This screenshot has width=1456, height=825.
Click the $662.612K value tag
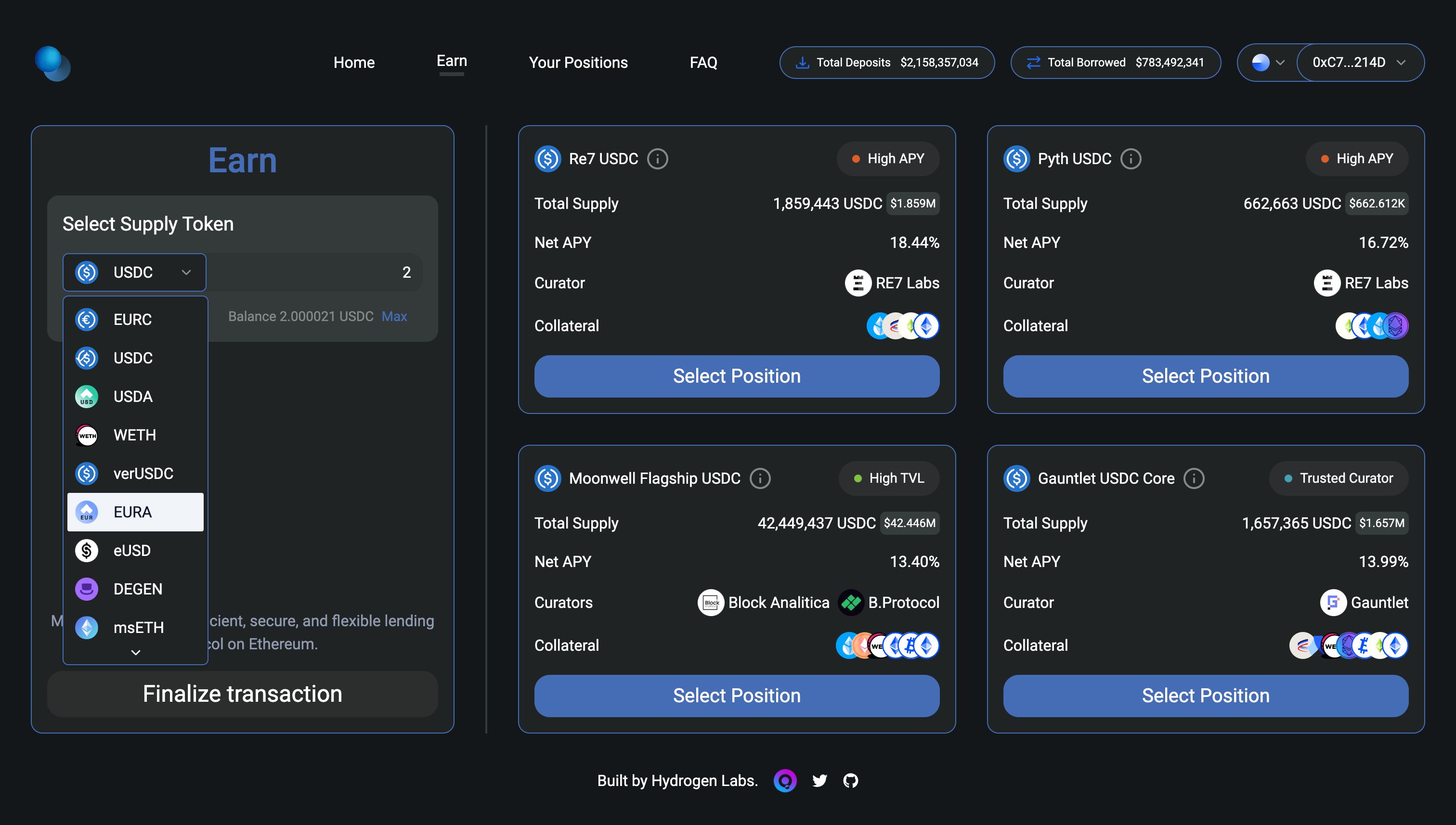[1377, 204]
